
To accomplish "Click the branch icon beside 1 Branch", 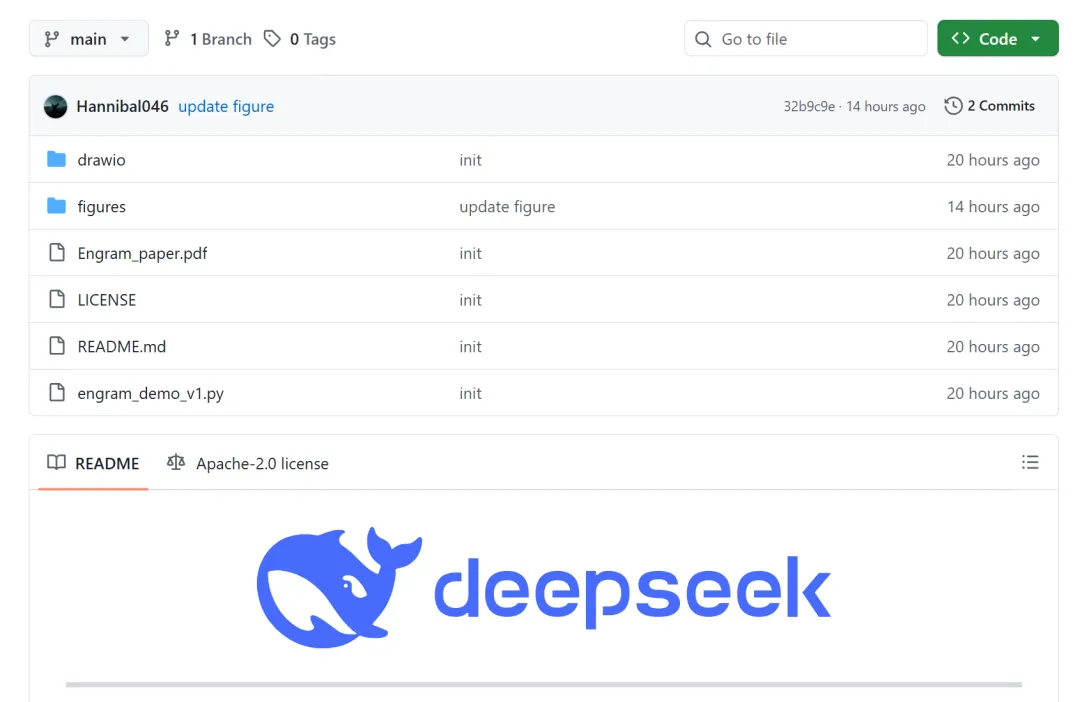I will tap(172, 39).
